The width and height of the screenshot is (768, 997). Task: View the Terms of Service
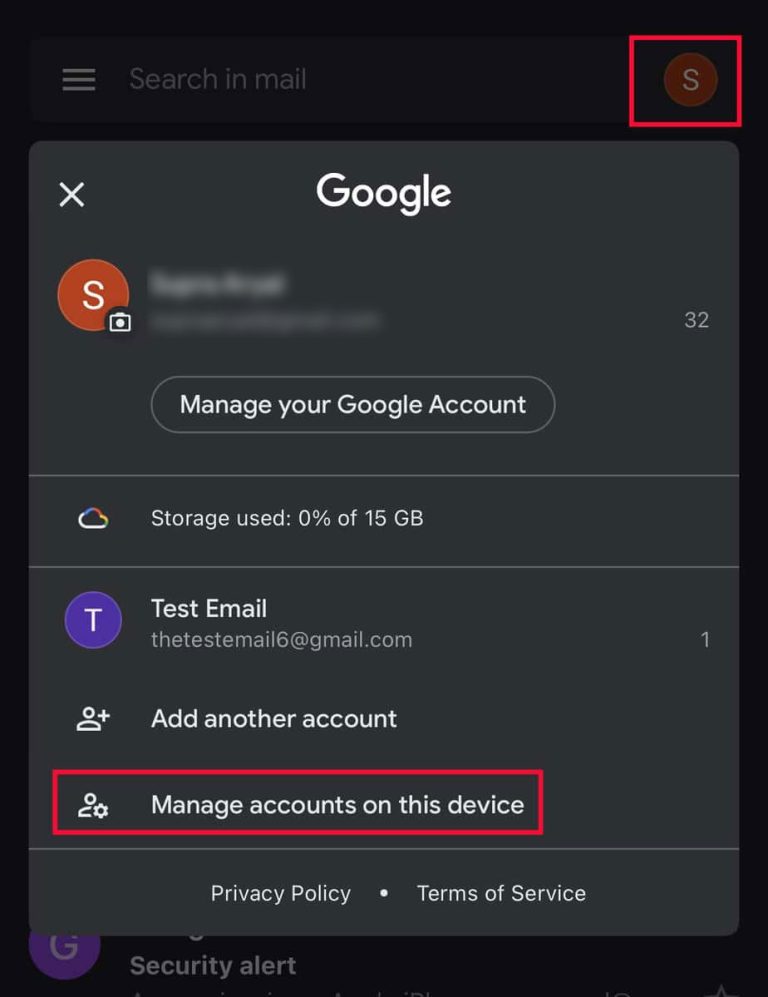coord(501,893)
